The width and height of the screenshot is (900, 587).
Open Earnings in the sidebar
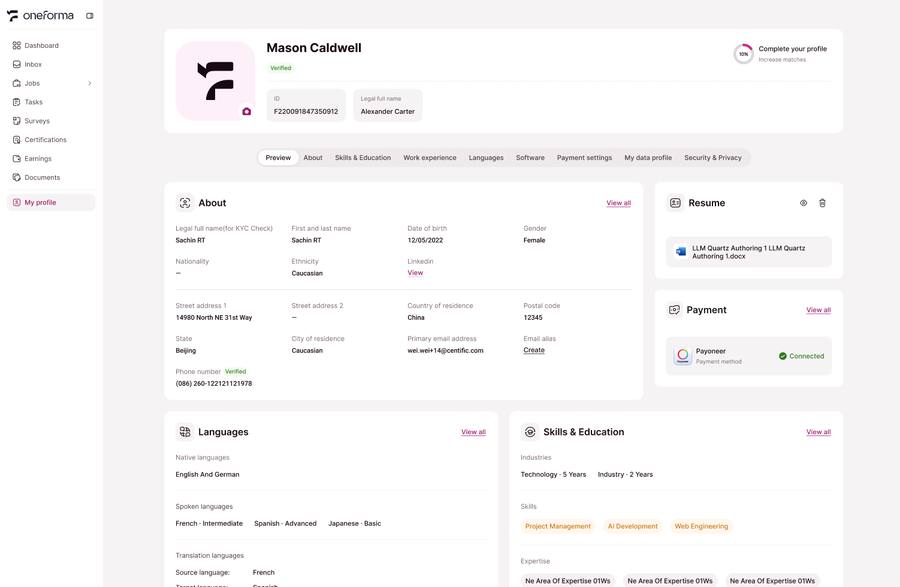[x=51, y=158]
